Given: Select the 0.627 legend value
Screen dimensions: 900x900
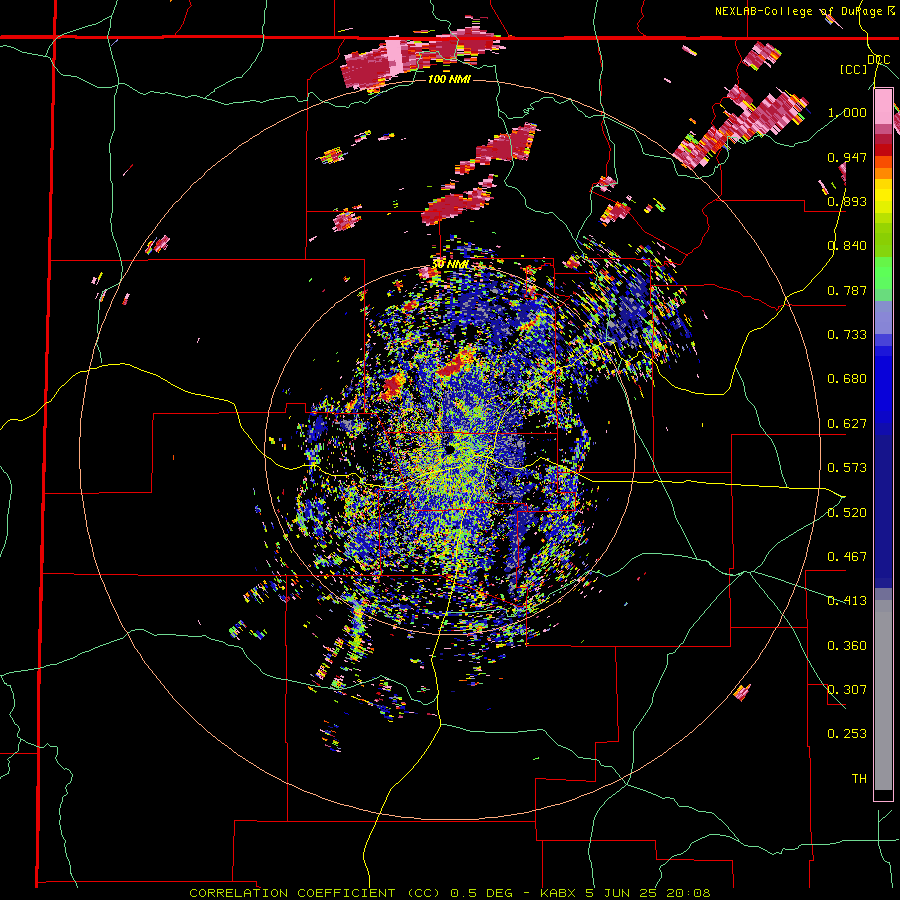Looking at the screenshot, I should [847, 424].
